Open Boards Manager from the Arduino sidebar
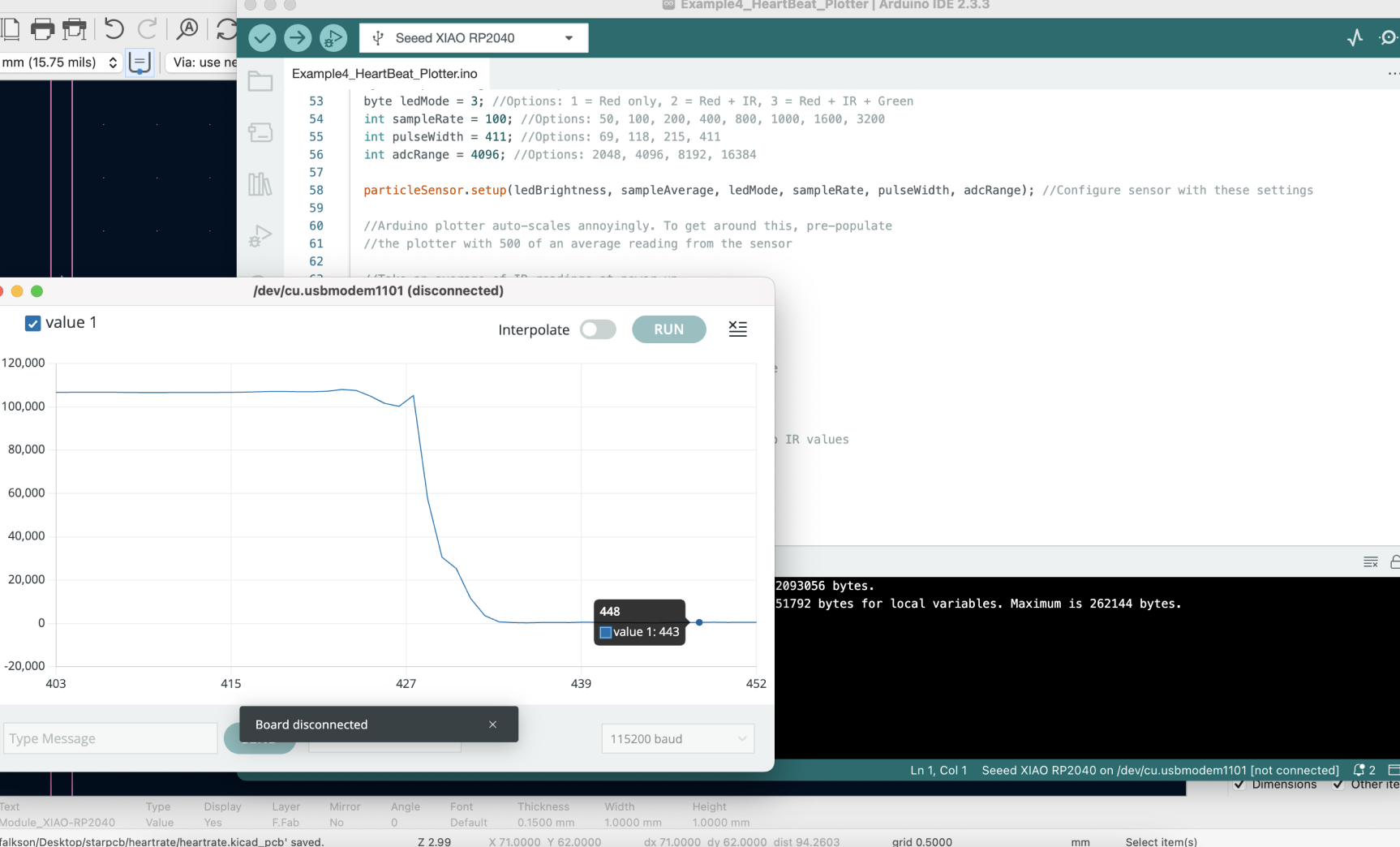 [x=260, y=132]
